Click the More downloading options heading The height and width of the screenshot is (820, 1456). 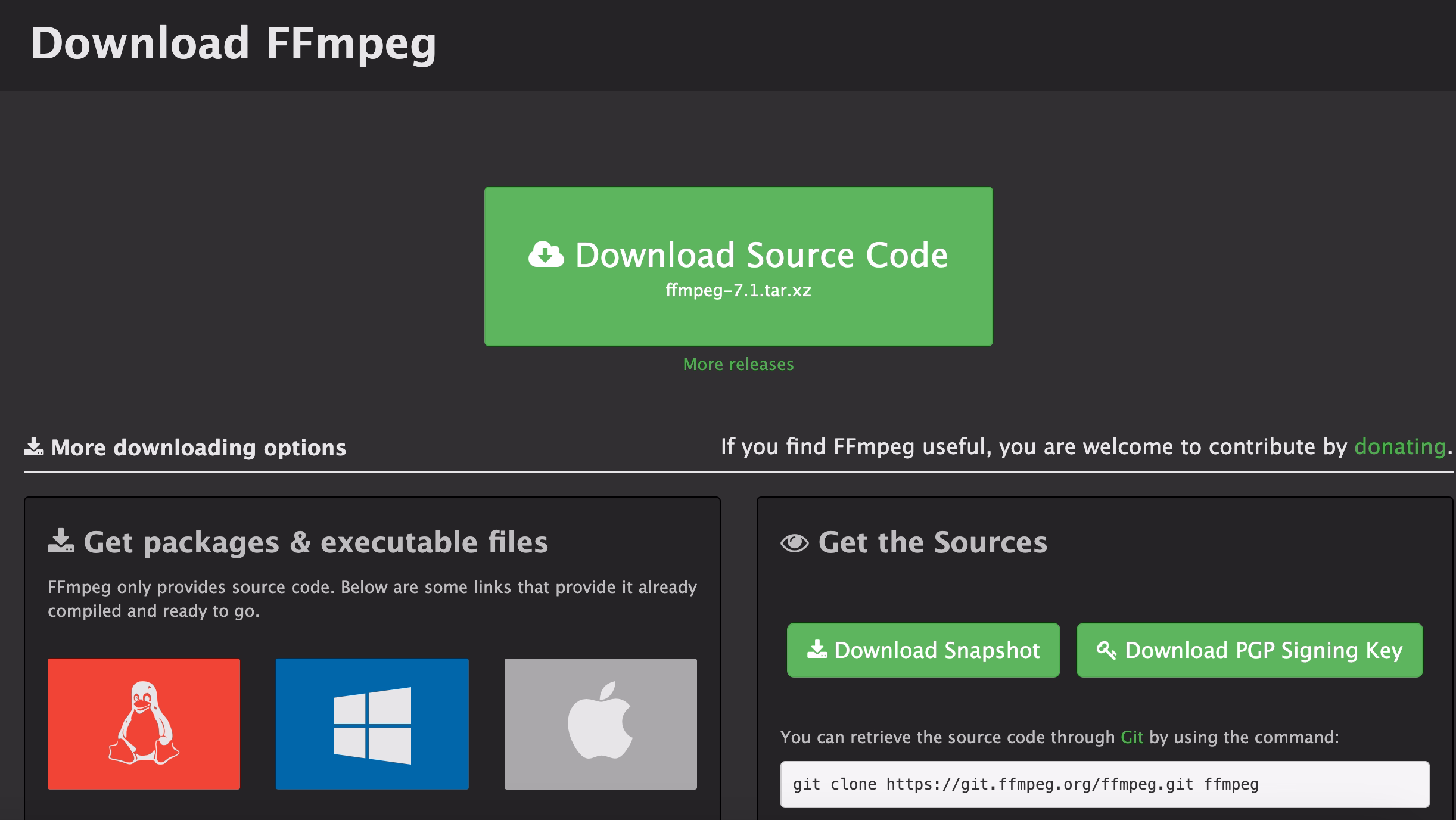[198, 448]
